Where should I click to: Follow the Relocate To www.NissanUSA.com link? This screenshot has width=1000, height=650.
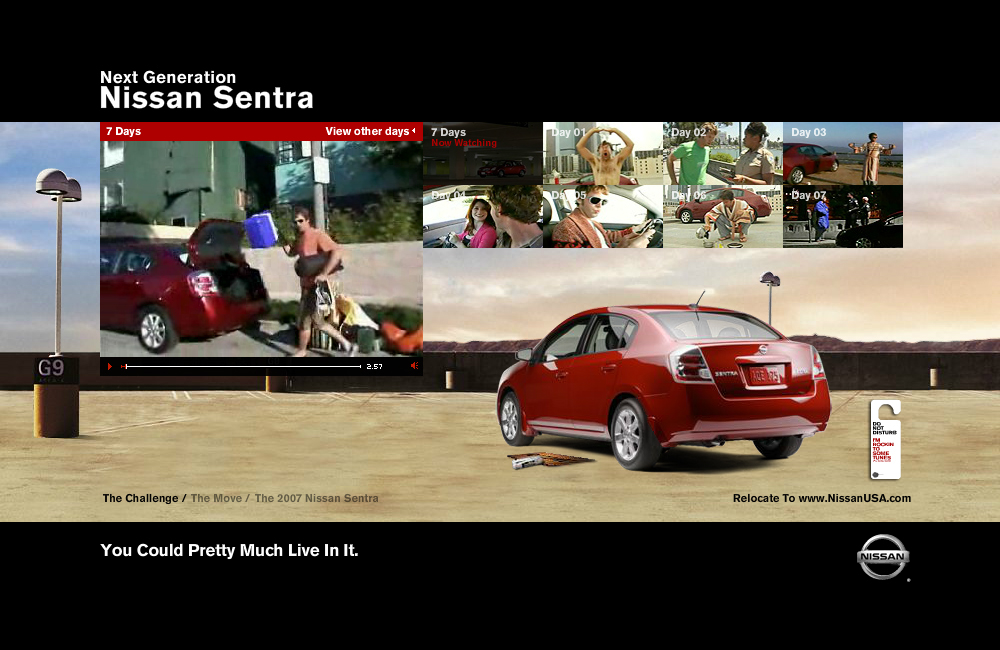click(x=821, y=498)
